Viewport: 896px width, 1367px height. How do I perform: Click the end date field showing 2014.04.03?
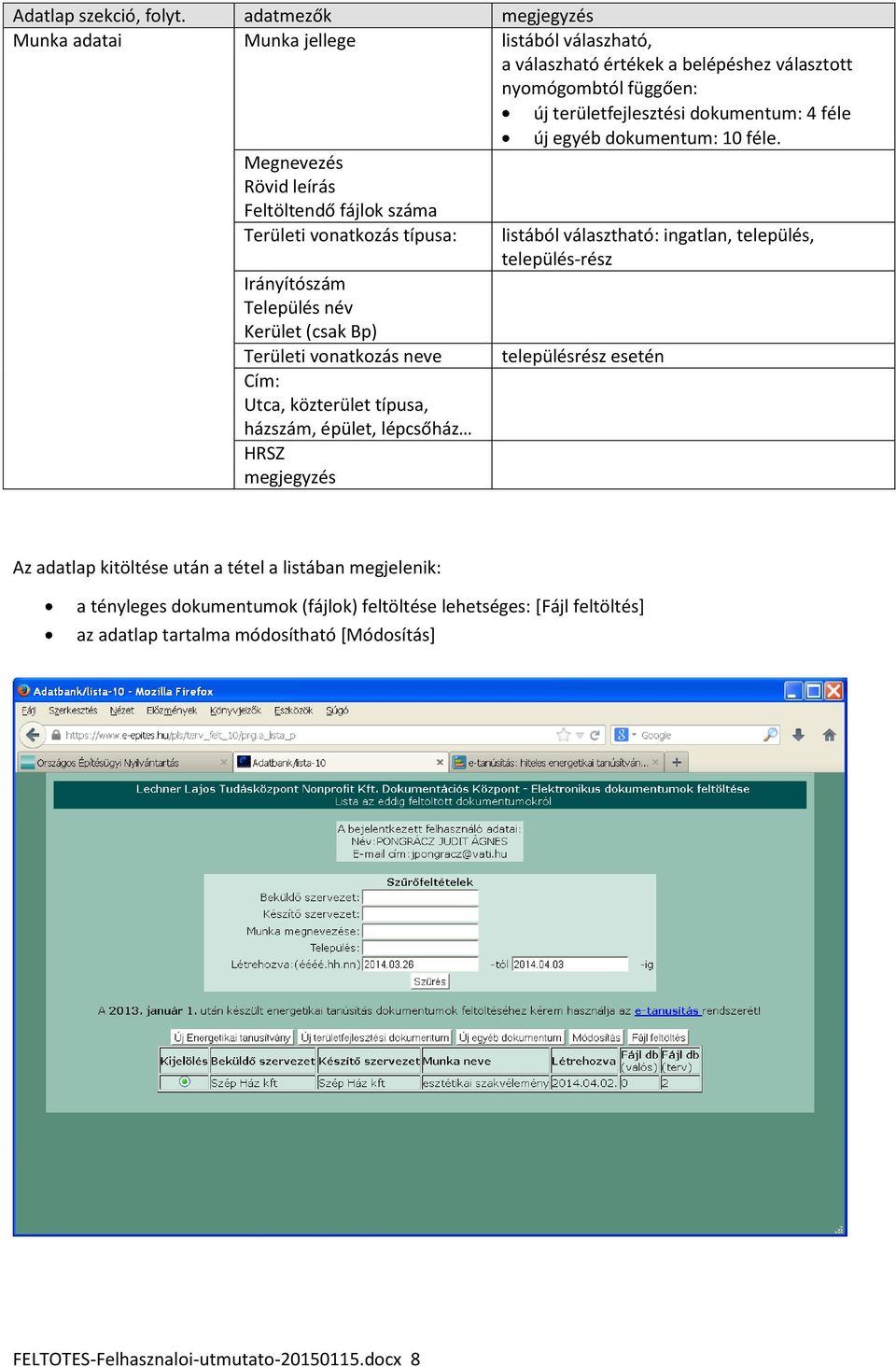click(x=570, y=965)
